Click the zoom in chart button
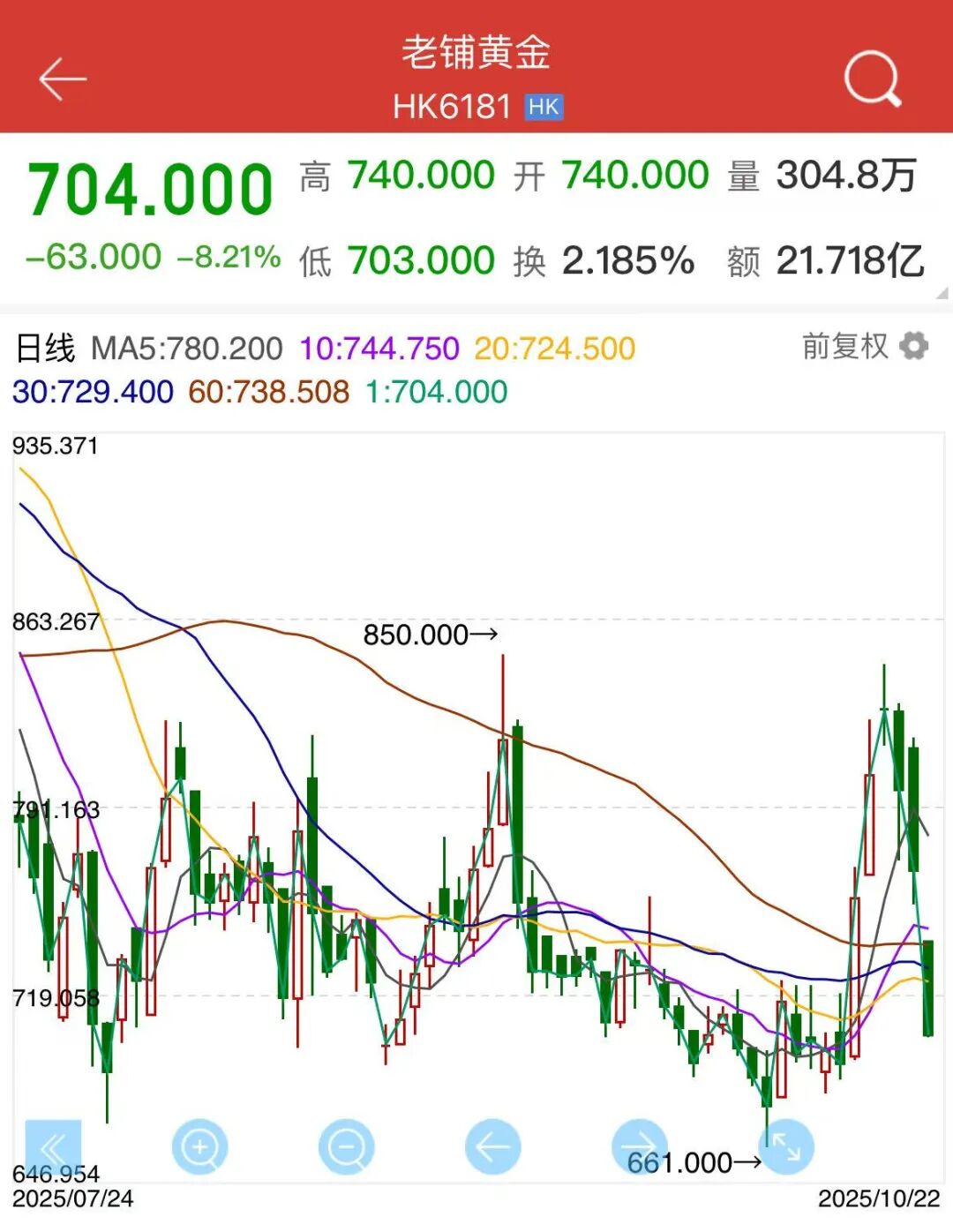This screenshot has width=953, height=1232. click(199, 1147)
